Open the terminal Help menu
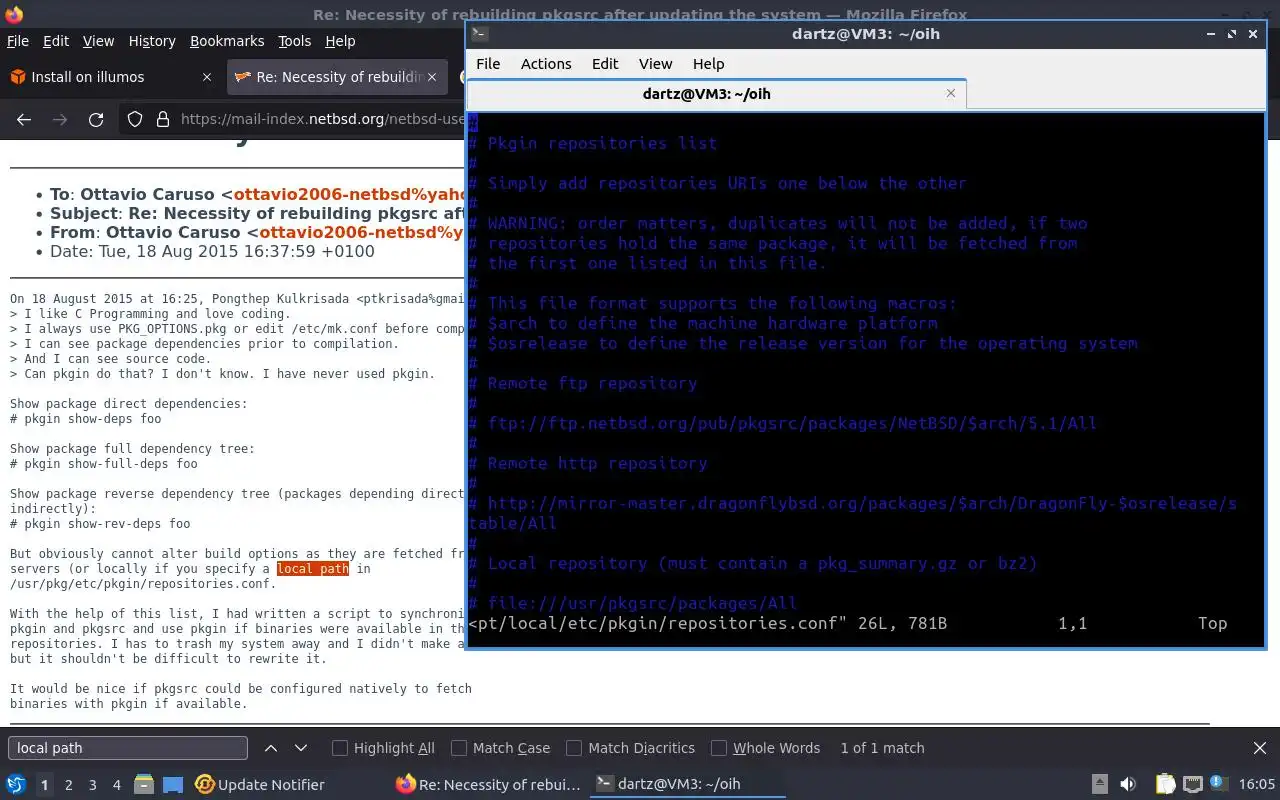This screenshot has width=1280, height=800. [x=708, y=63]
